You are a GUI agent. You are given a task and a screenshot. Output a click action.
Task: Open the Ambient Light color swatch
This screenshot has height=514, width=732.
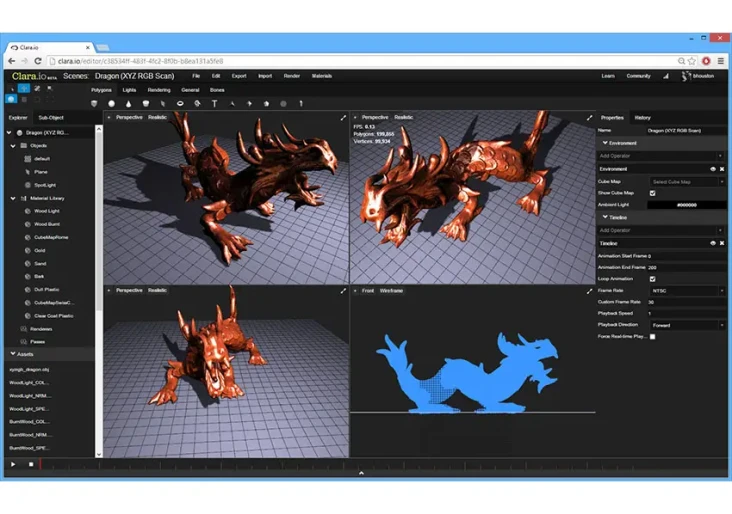686,205
